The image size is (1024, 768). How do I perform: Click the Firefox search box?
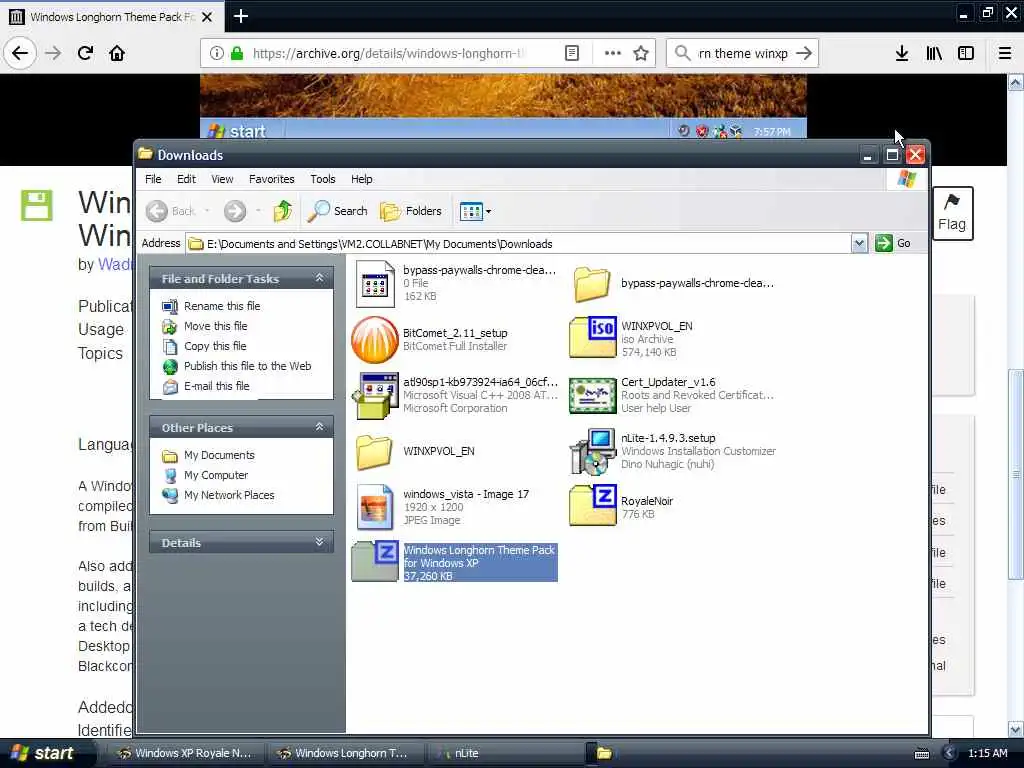click(742, 53)
